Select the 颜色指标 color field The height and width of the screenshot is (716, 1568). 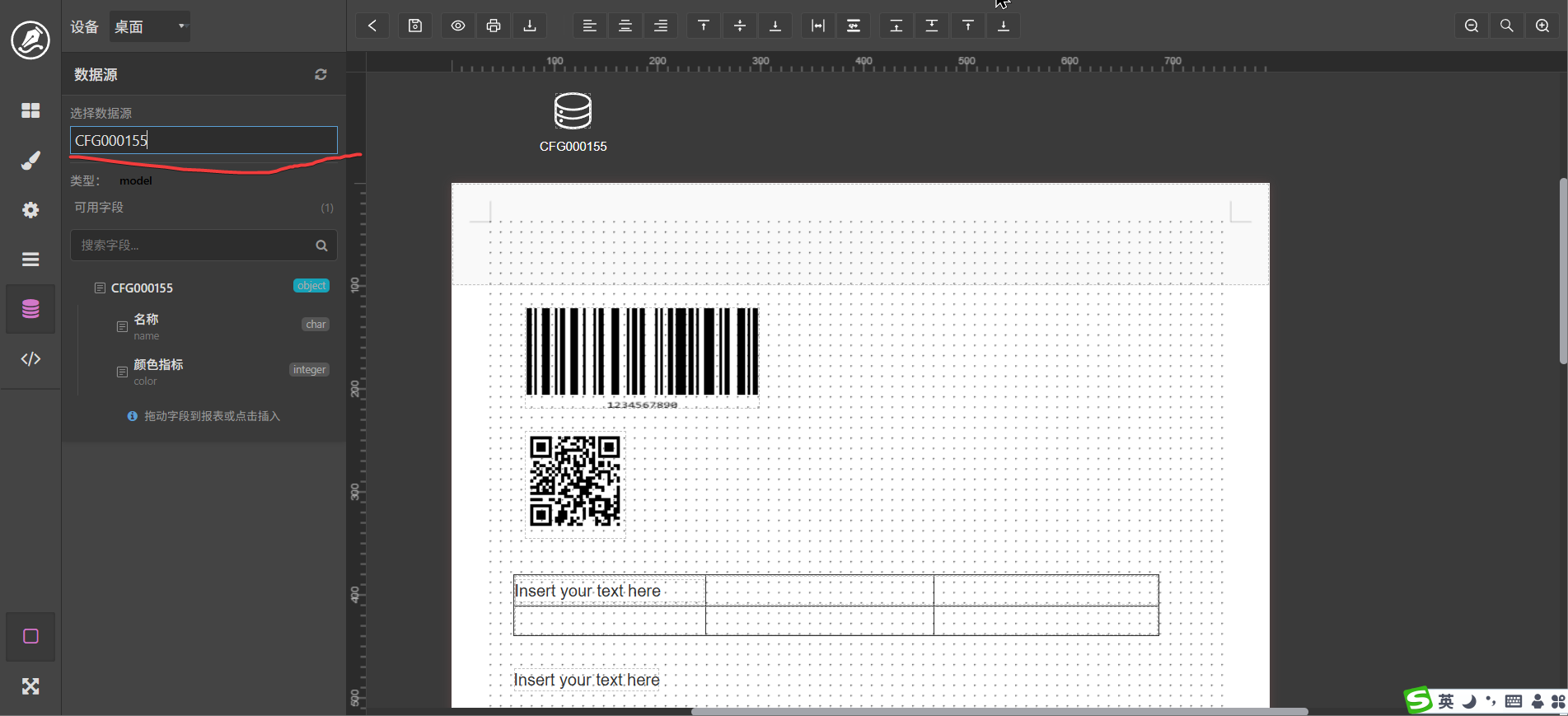158,365
